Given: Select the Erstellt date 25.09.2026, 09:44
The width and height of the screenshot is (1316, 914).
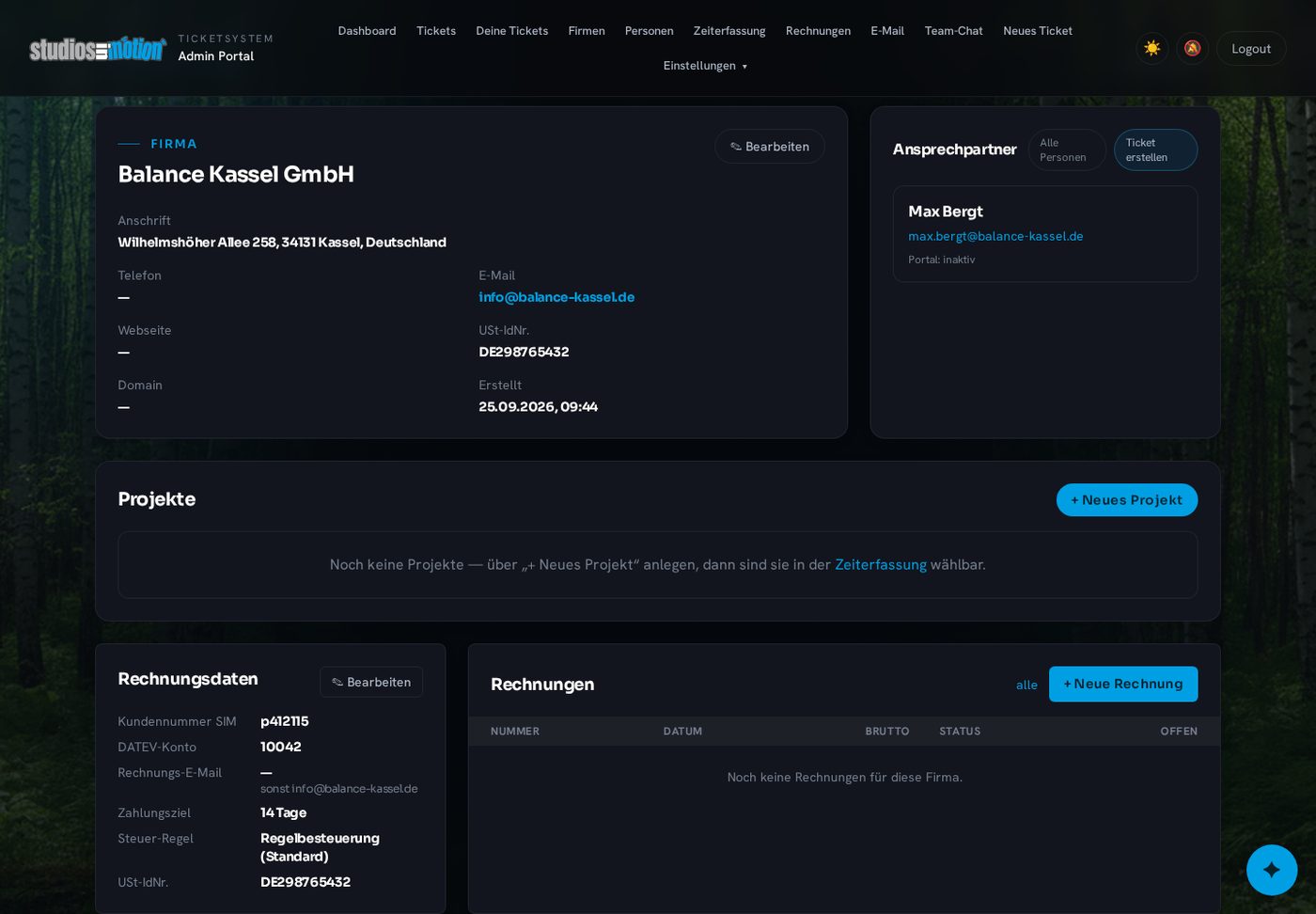Looking at the screenshot, I should pyautogui.click(x=539, y=407).
